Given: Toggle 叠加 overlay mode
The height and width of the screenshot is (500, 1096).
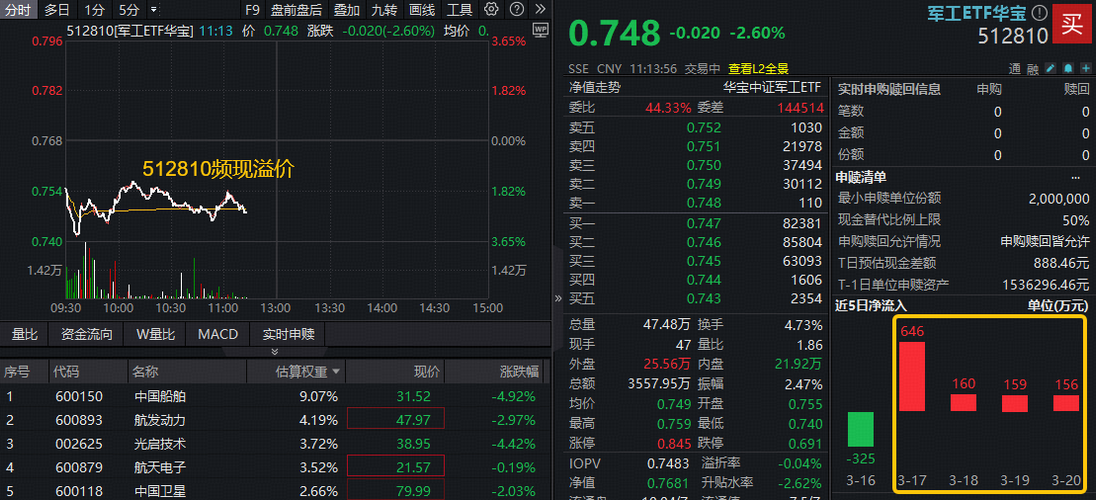Looking at the screenshot, I should coord(347,10).
